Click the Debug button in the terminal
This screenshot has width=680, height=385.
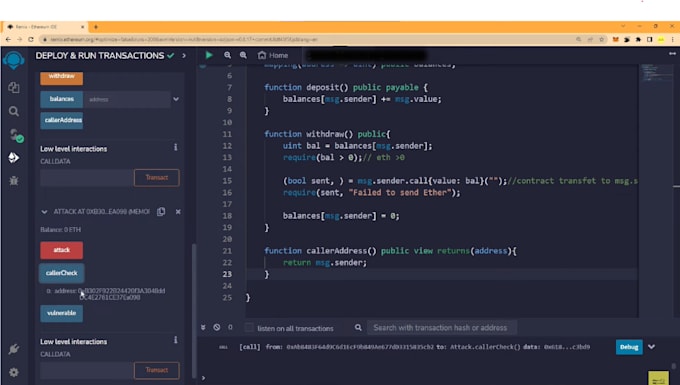pyautogui.click(x=629, y=347)
